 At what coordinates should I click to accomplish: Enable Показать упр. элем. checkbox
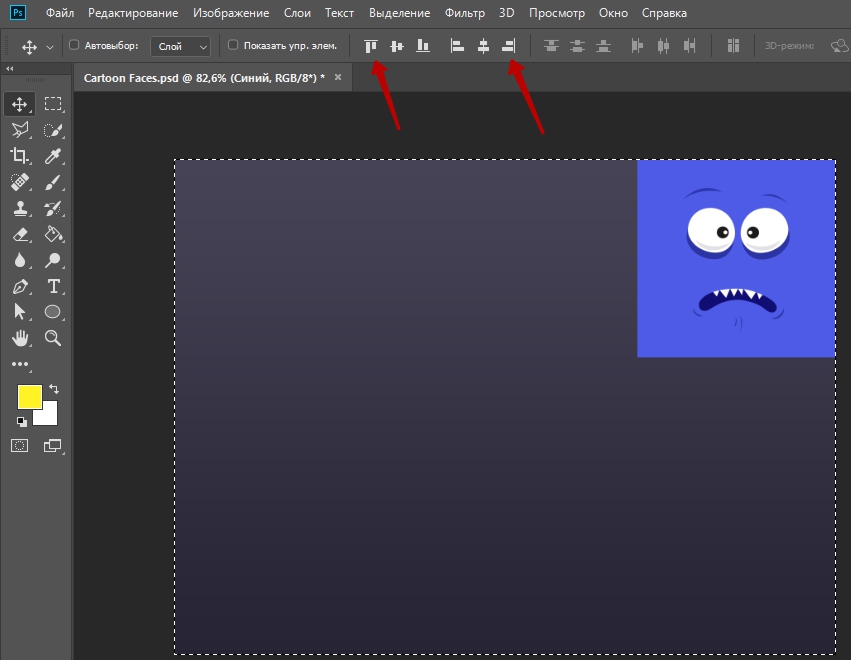pyautogui.click(x=233, y=45)
